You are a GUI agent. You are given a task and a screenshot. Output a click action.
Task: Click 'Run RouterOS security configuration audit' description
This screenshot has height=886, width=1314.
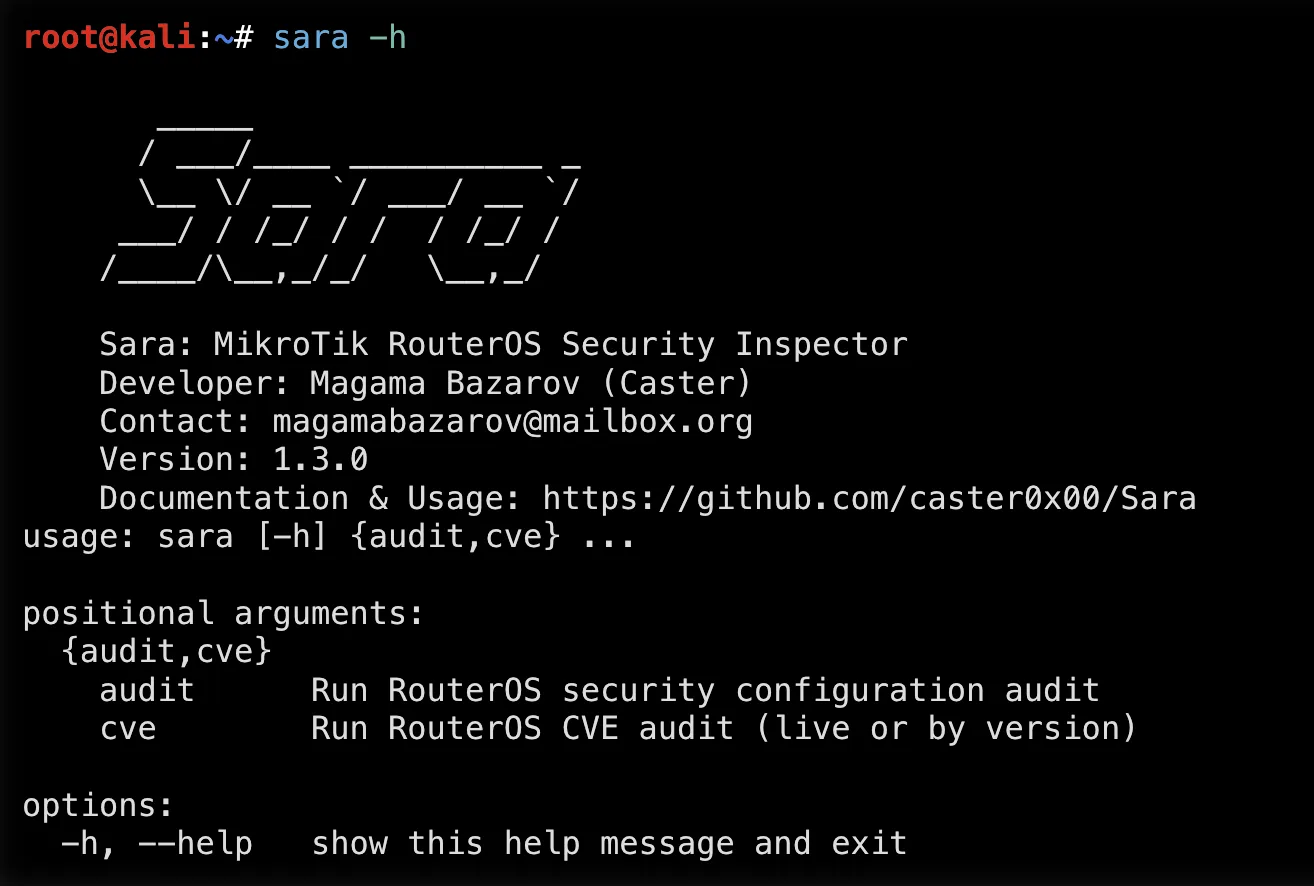click(705, 690)
